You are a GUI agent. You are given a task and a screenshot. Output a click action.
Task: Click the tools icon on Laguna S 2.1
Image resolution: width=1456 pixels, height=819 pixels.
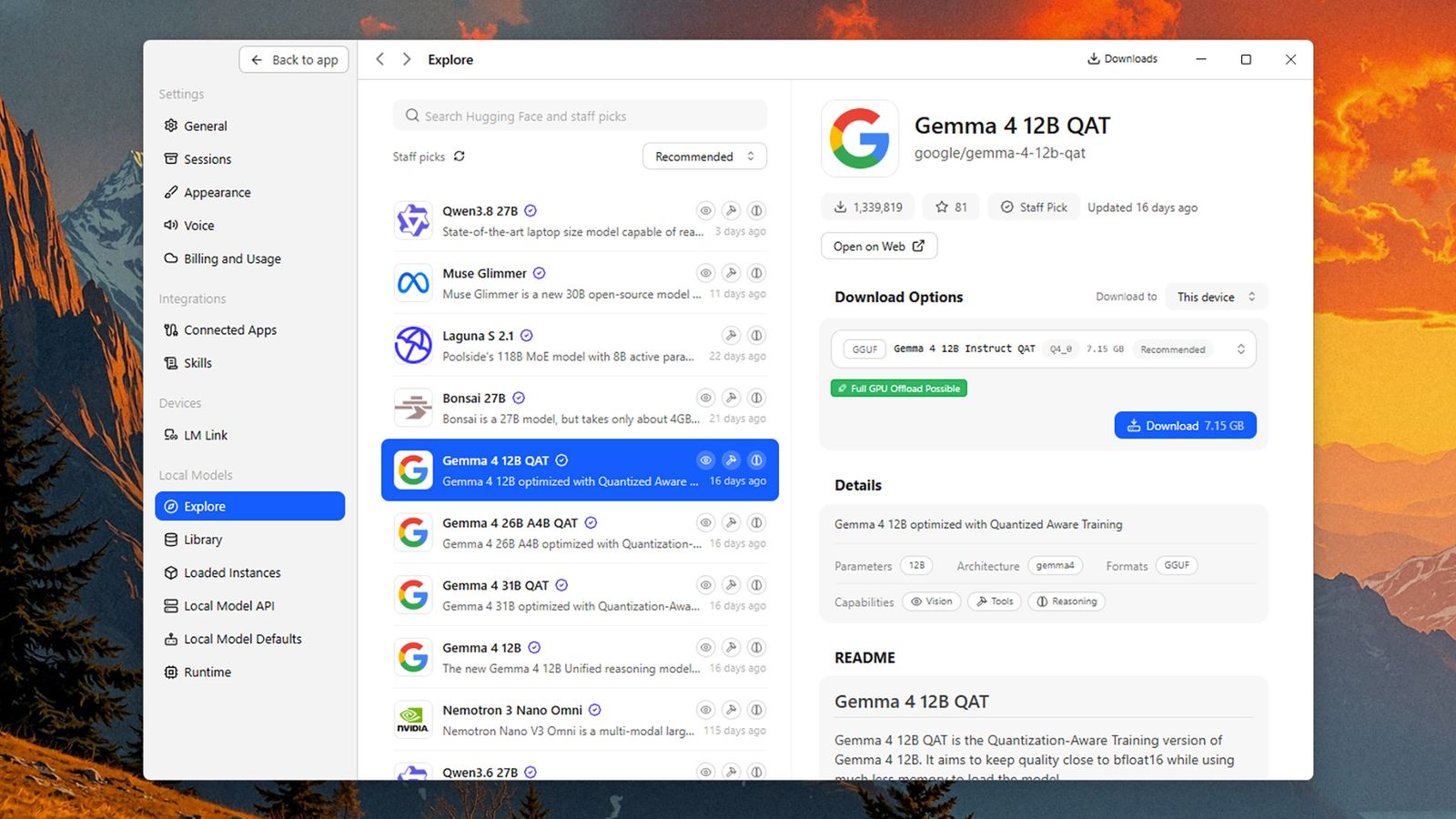click(x=731, y=336)
